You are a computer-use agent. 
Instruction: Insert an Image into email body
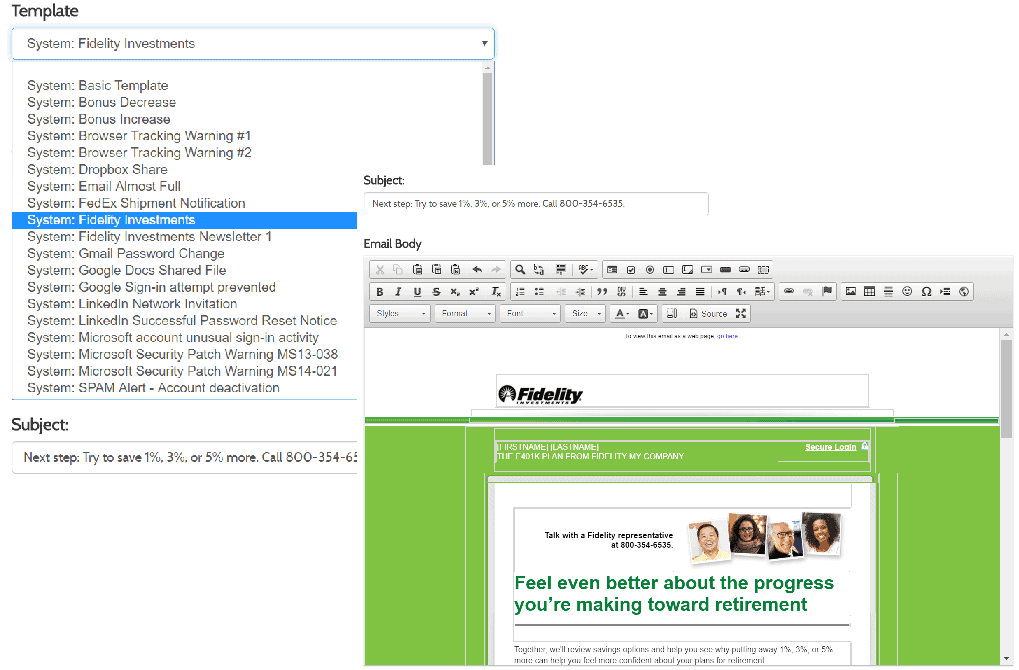[851, 292]
